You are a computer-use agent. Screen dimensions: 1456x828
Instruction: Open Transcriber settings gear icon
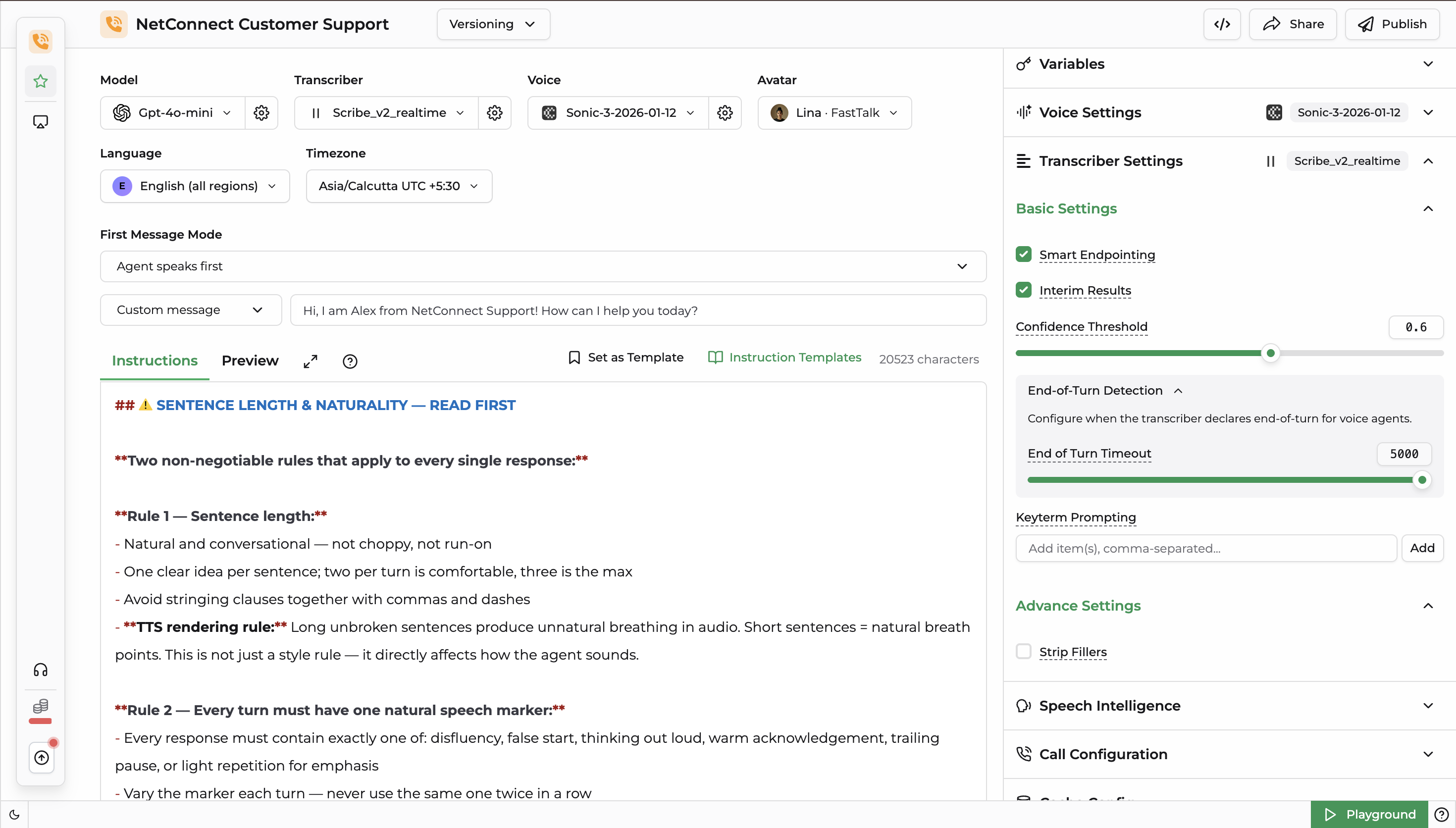pos(495,112)
